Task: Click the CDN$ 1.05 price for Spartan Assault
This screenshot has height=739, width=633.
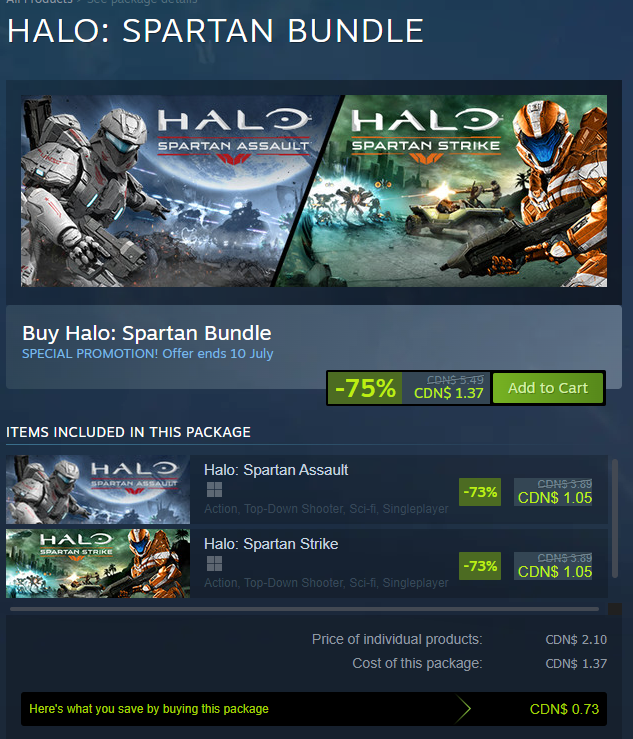Action: (x=555, y=498)
